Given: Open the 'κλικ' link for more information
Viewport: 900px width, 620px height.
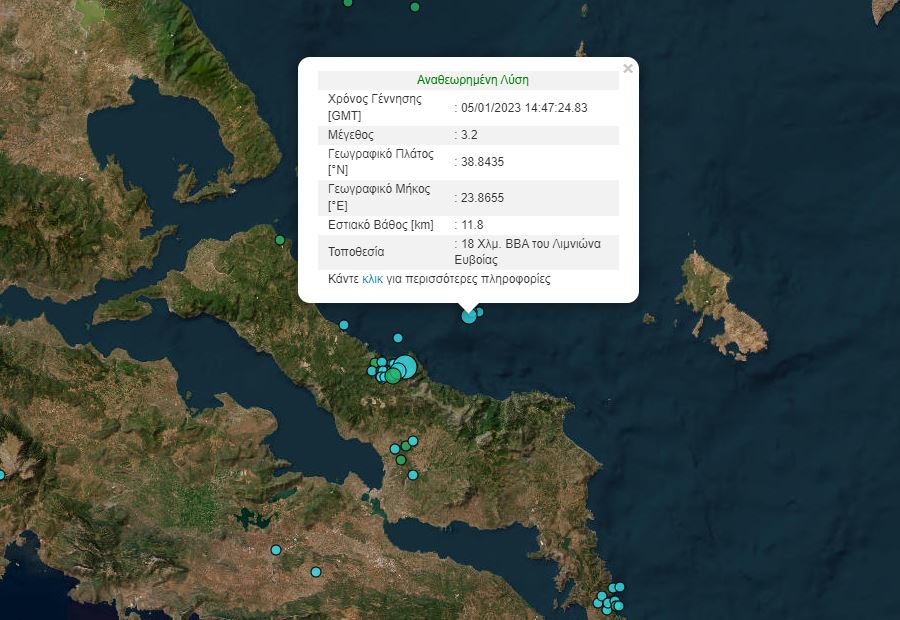Looking at the screenshot, I should [x=372, y=280].
